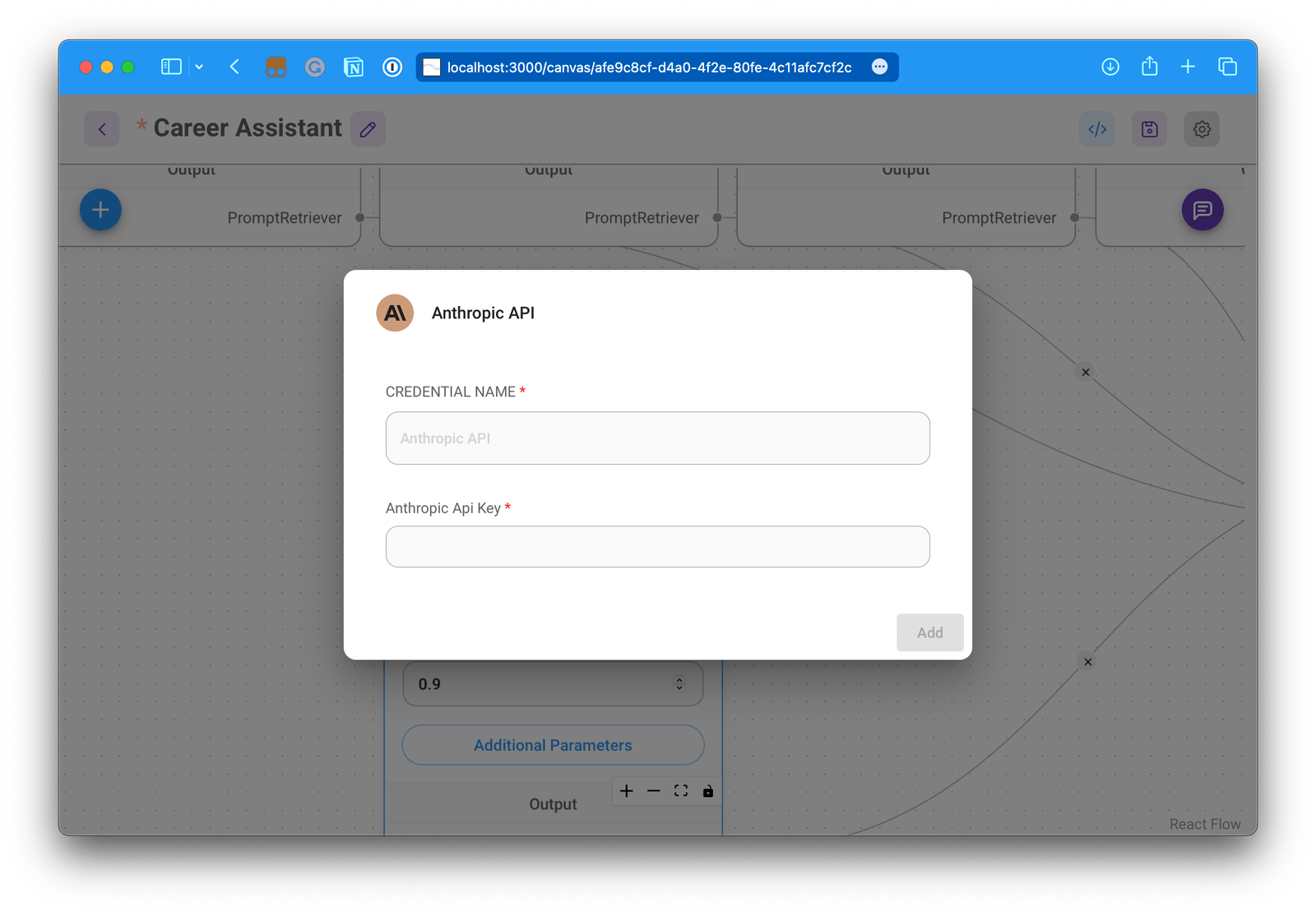Image resolution: width=1316 pixels, height=913 pixels.
Task: Expand the Additional Parameters section
Action: (552, 745)
